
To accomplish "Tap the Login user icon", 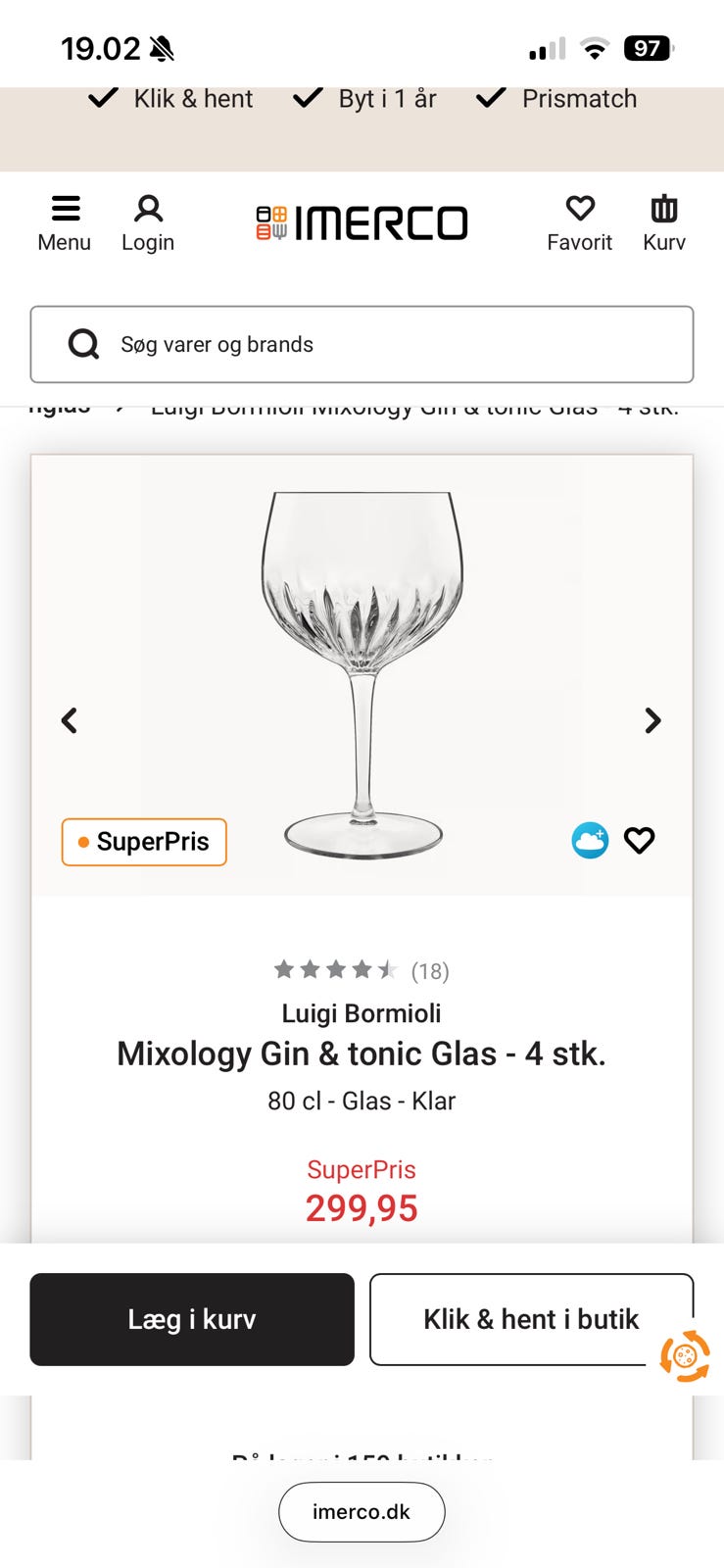I will 148,210.
